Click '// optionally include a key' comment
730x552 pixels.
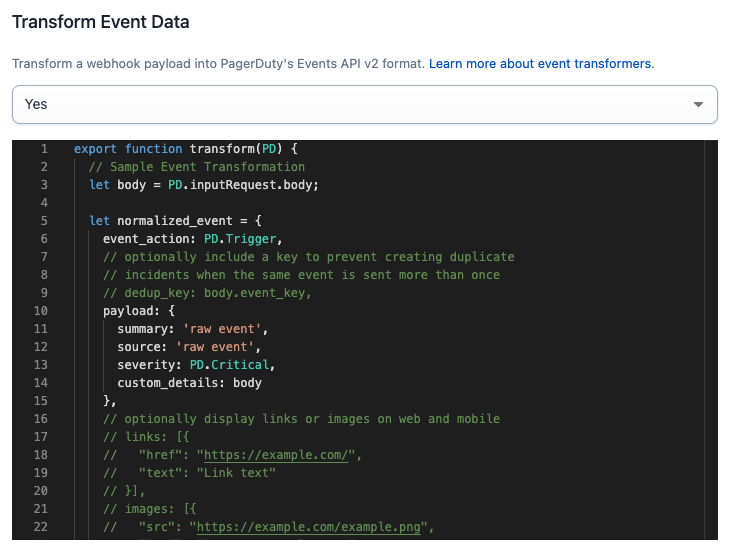point(308,257)
